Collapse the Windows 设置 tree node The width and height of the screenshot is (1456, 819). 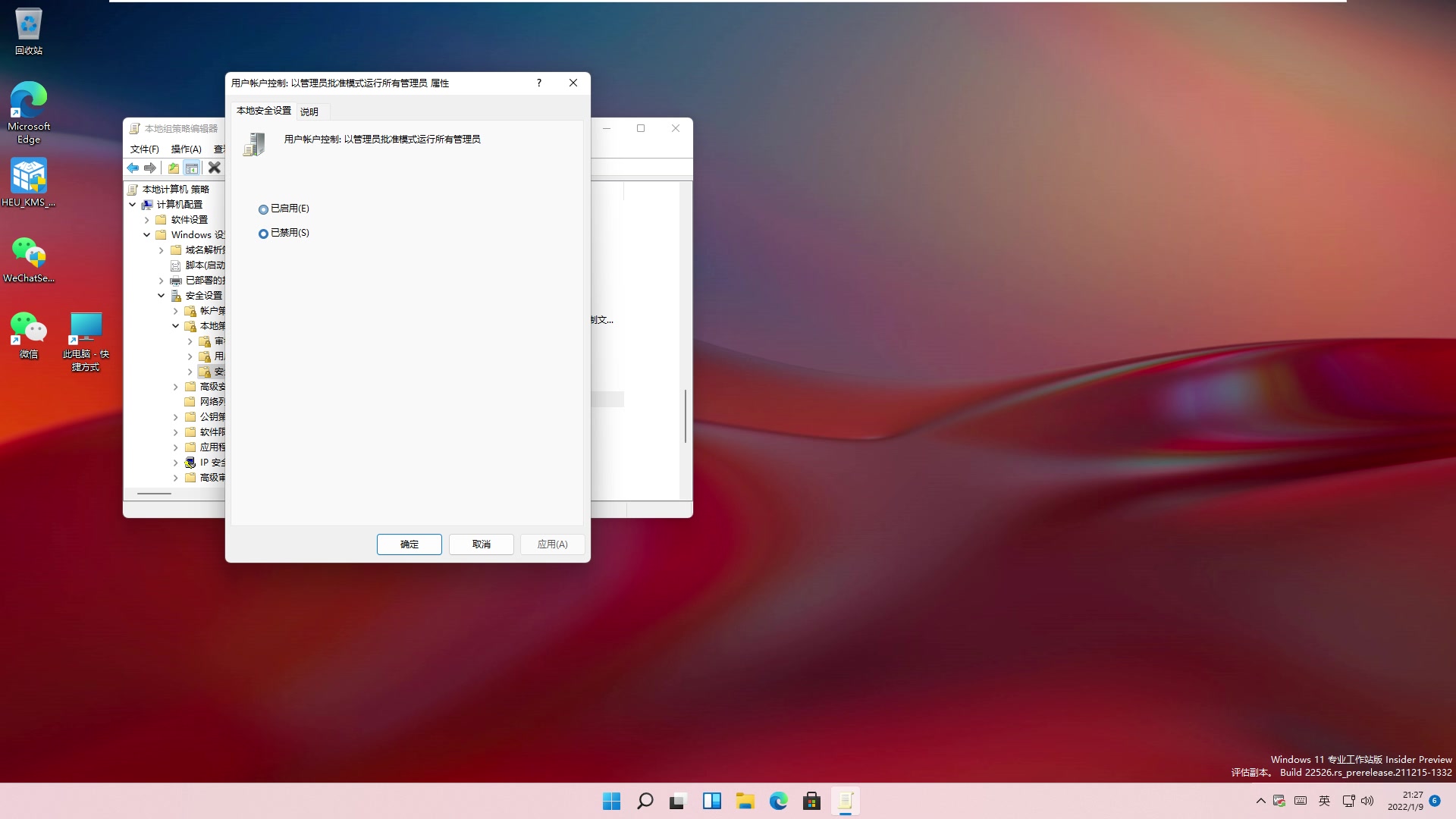pyautogui.click(x=146, y=234)
